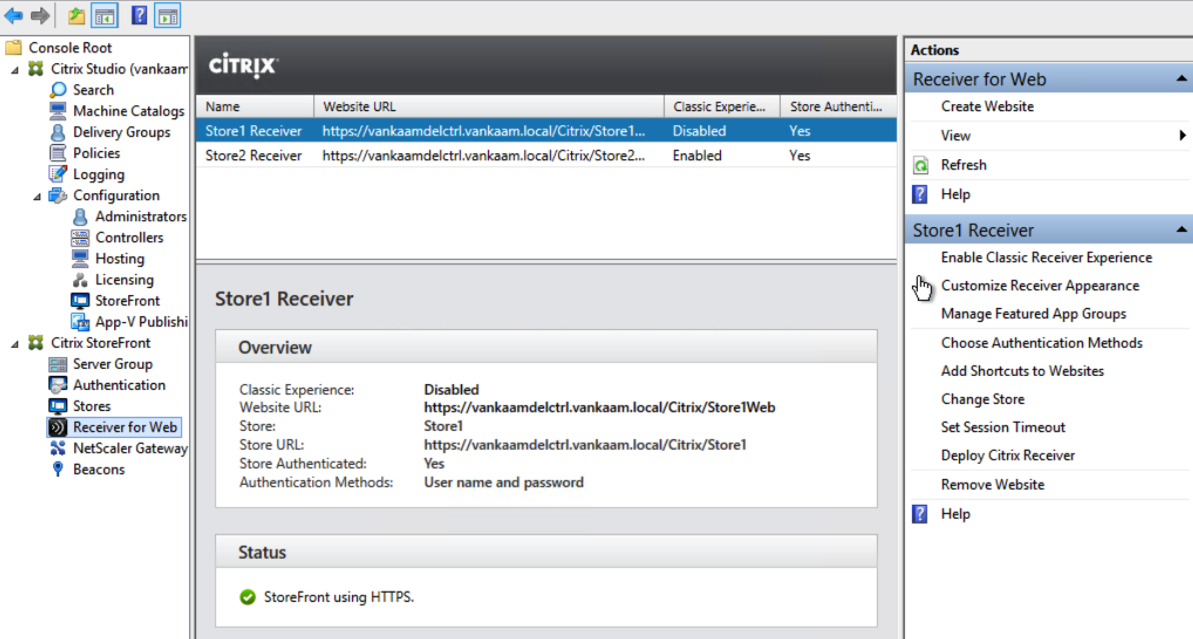Image resolution: width=1193 pixels, height=639 pixels.
Task: Click Deploy Citrix Receiver
Action: pyautogui.click(x=1007, y=456)
